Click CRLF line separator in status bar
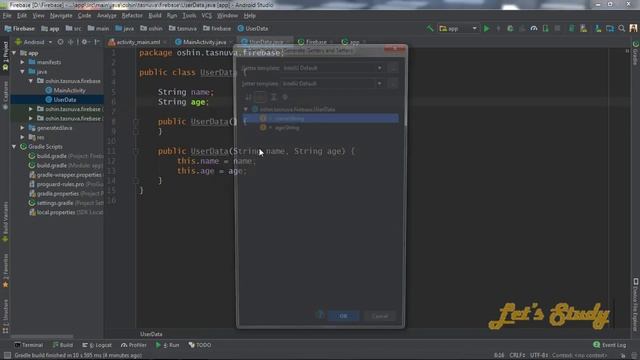640x360 pixels. coord(517,356)
